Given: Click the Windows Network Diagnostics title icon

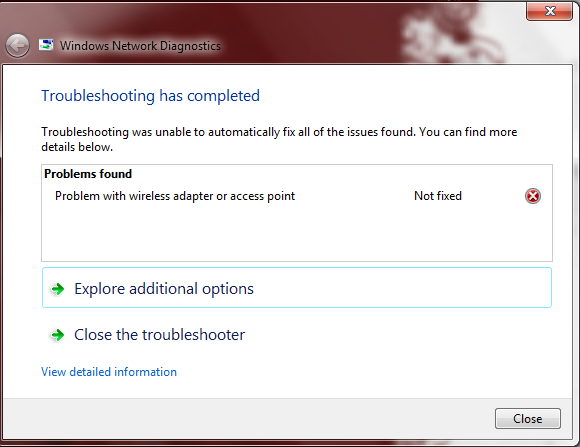Looking at the screenshot, I should pos(46,45).
